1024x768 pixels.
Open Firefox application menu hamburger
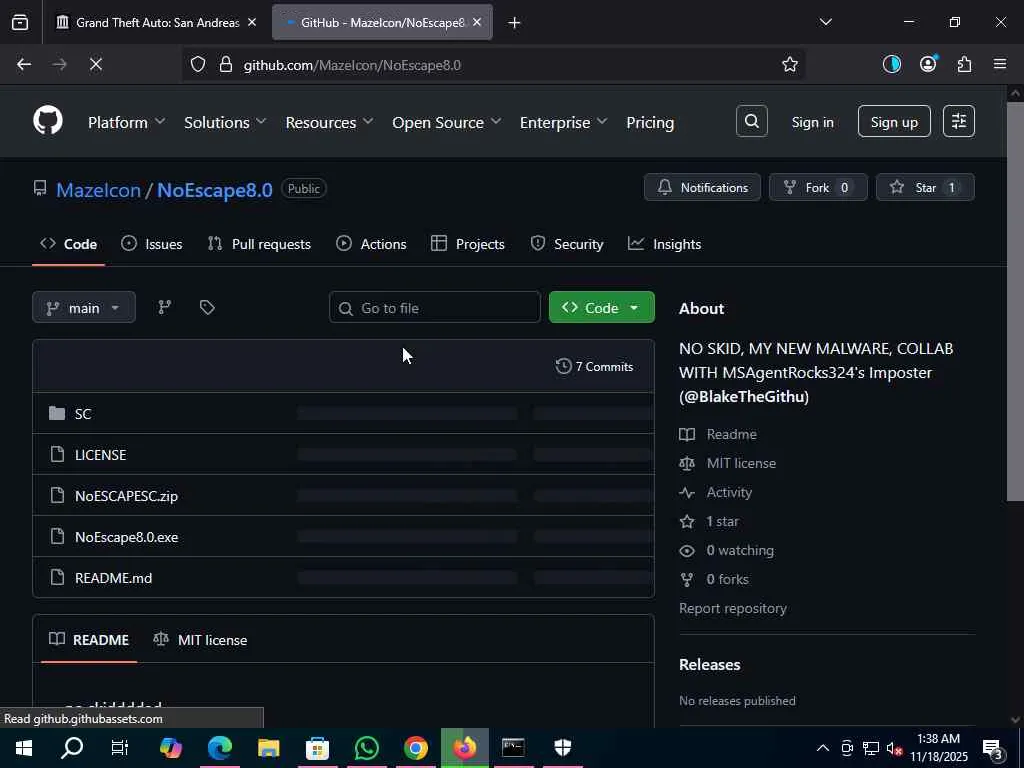(1000, 64)
